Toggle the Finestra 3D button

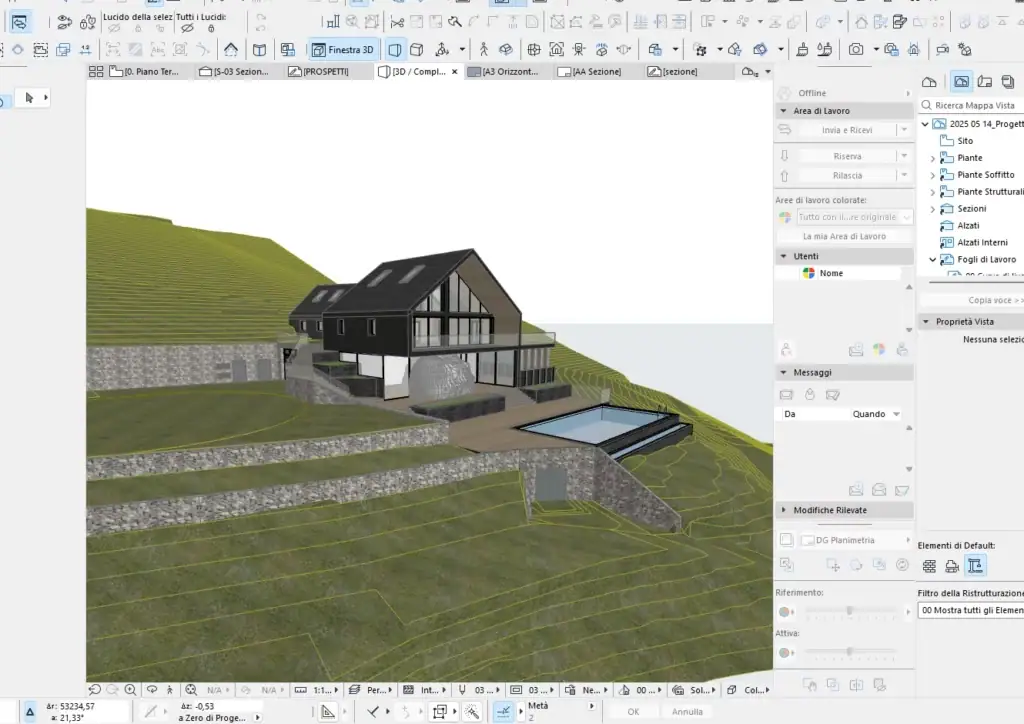click(345, 48)
